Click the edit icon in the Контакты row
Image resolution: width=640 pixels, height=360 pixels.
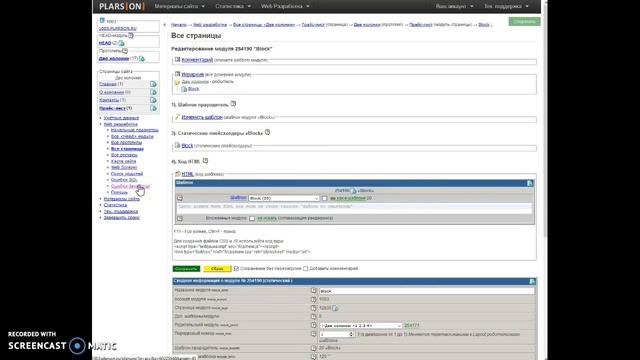pyautogui.click(x=153, y=100)
